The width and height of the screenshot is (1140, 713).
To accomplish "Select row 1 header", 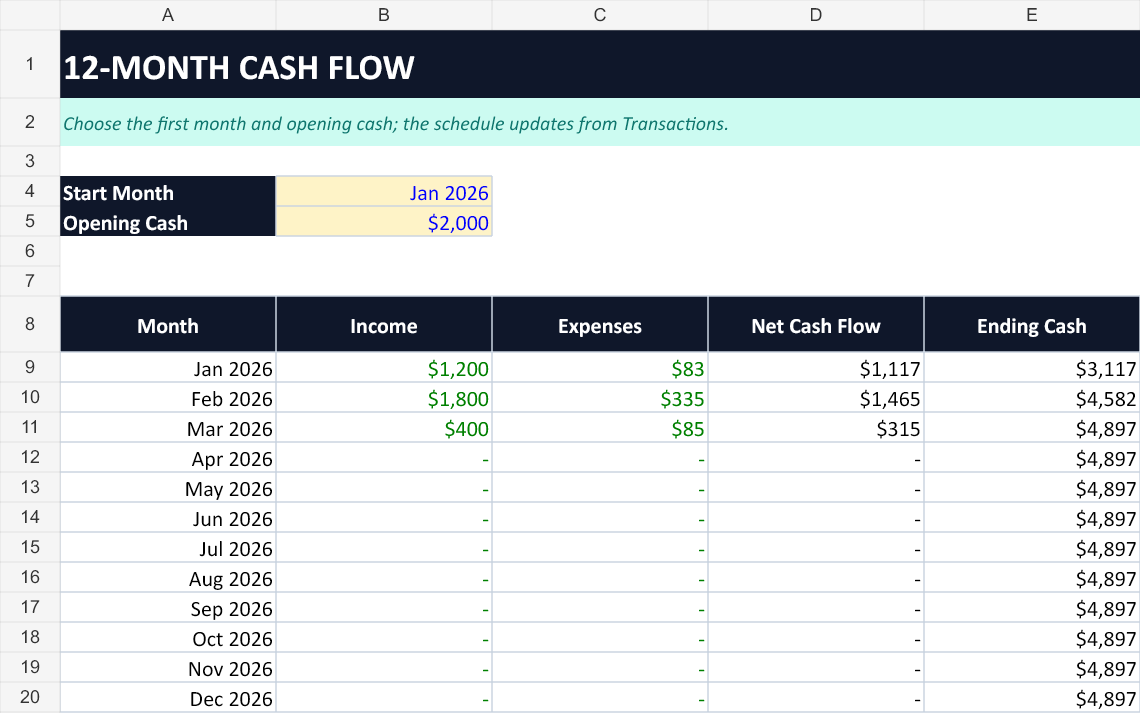I will [x=30, y=64].
